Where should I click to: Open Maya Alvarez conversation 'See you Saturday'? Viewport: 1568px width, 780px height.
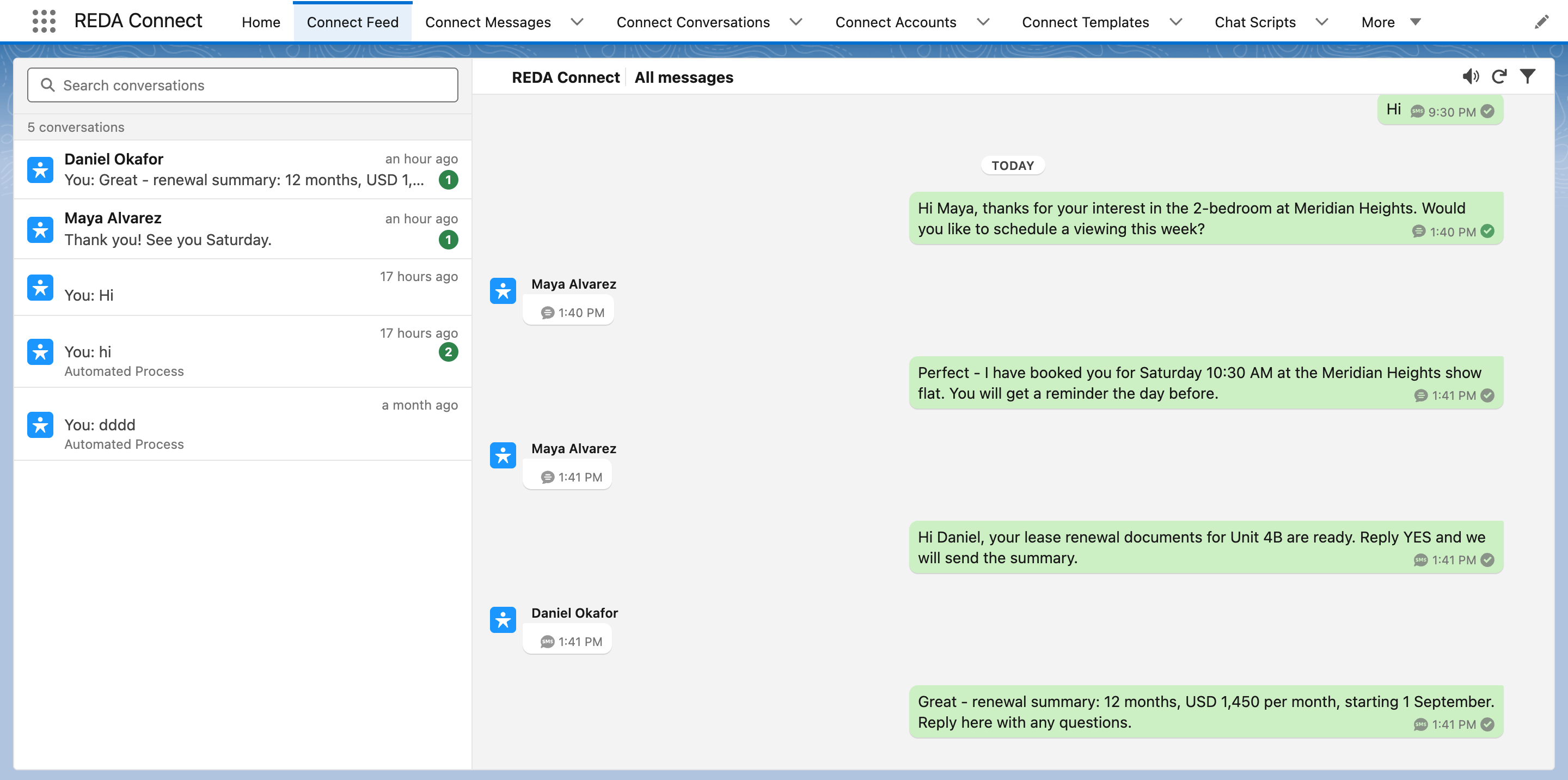tap(243, 229)
